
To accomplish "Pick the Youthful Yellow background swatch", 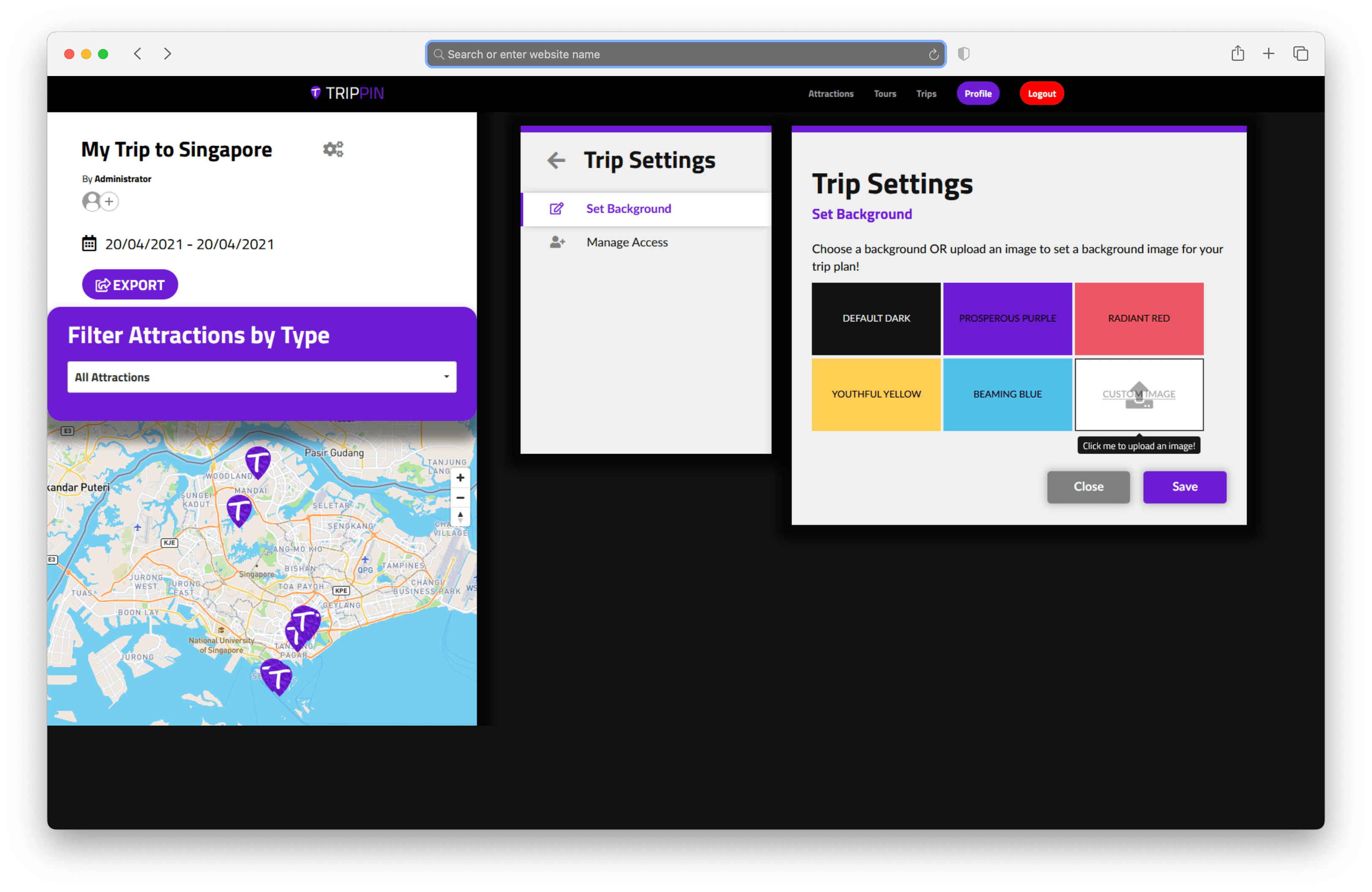I will pos(876,395).
